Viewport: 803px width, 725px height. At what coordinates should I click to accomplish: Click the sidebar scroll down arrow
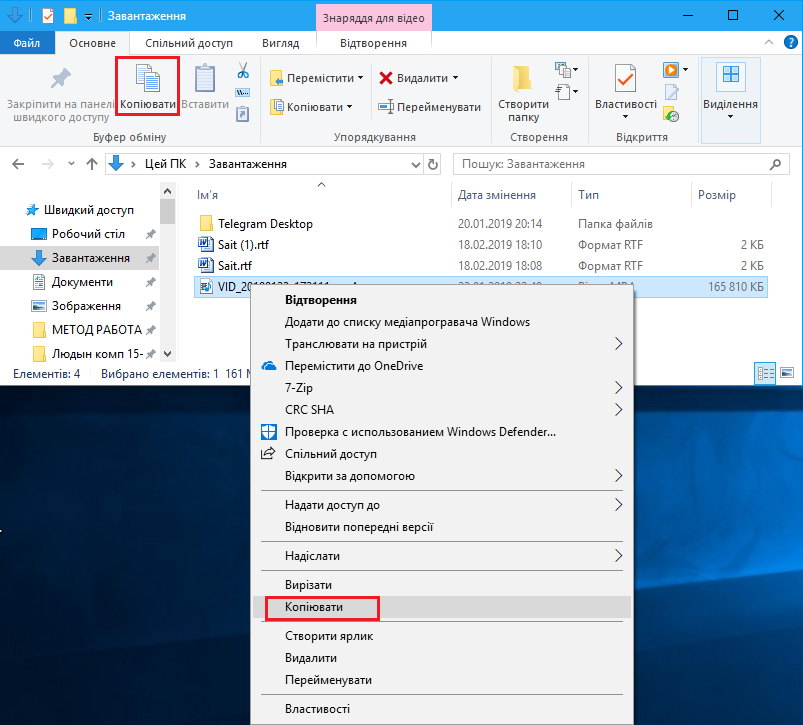point(167,354)
